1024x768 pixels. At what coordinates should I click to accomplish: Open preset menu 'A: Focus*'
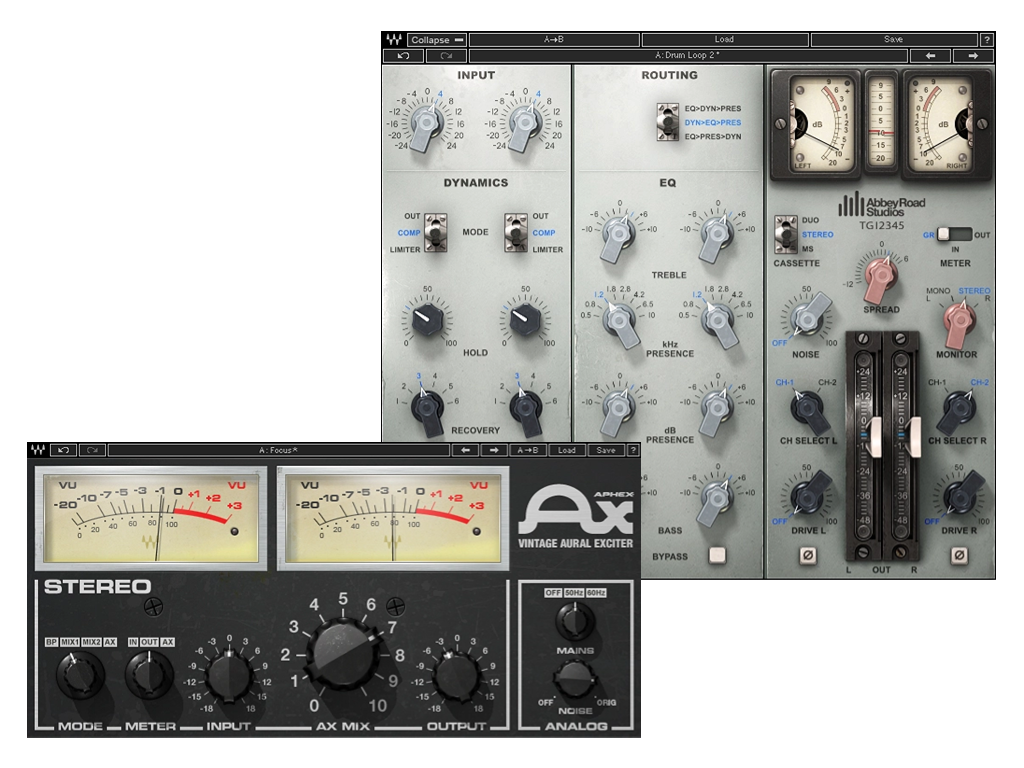pos(278,450)
